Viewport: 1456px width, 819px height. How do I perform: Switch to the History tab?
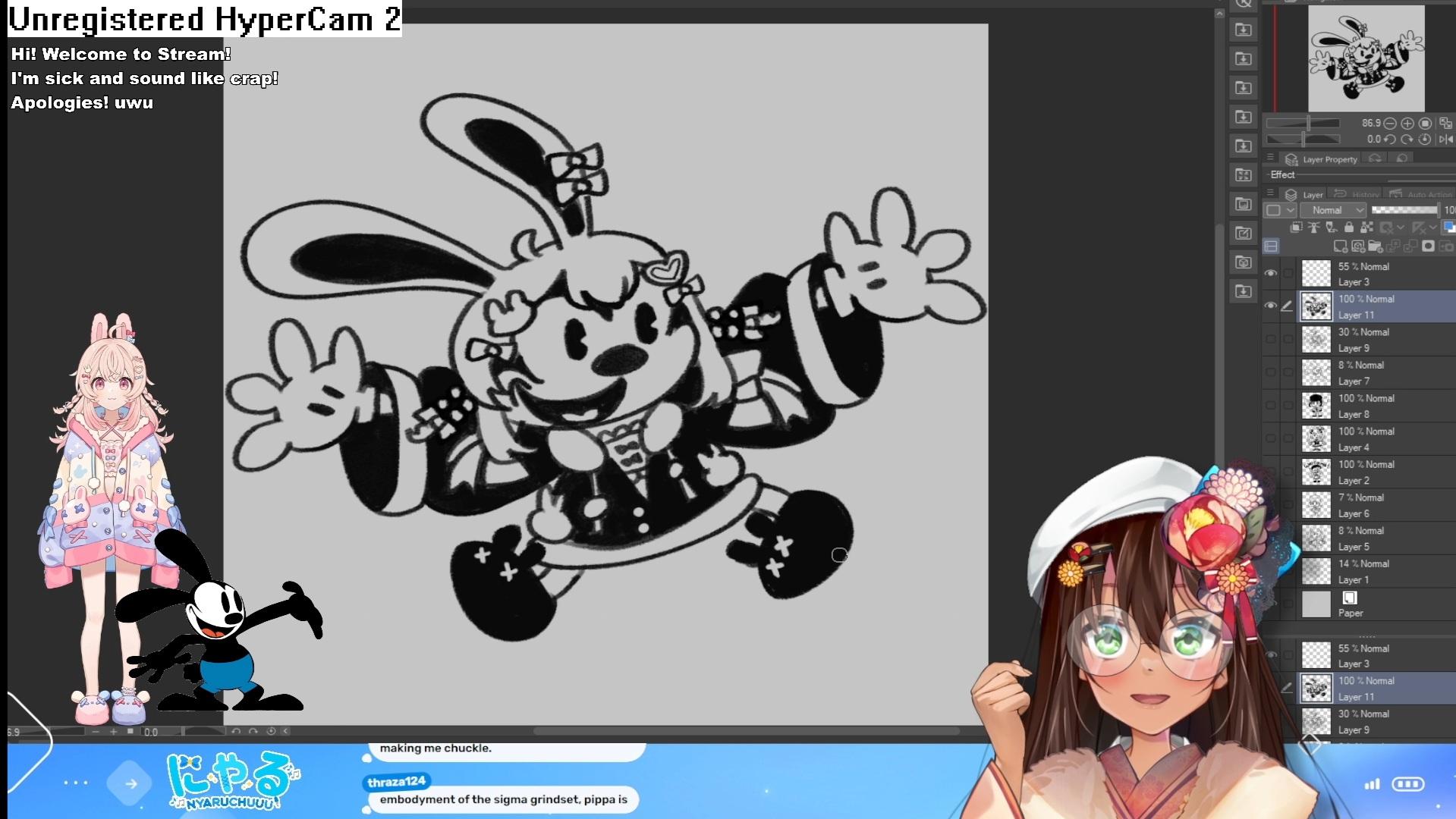[x=1356, y=195]
